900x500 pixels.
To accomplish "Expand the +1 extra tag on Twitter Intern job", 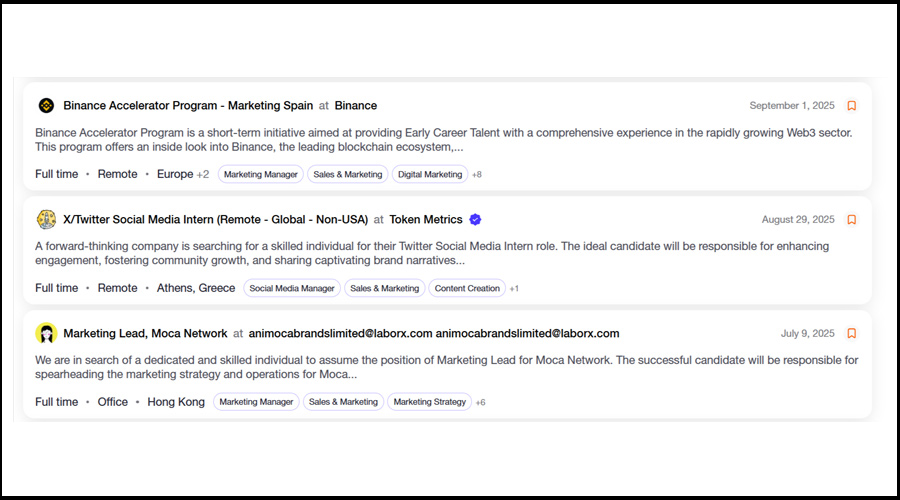I will pos(514,289).
